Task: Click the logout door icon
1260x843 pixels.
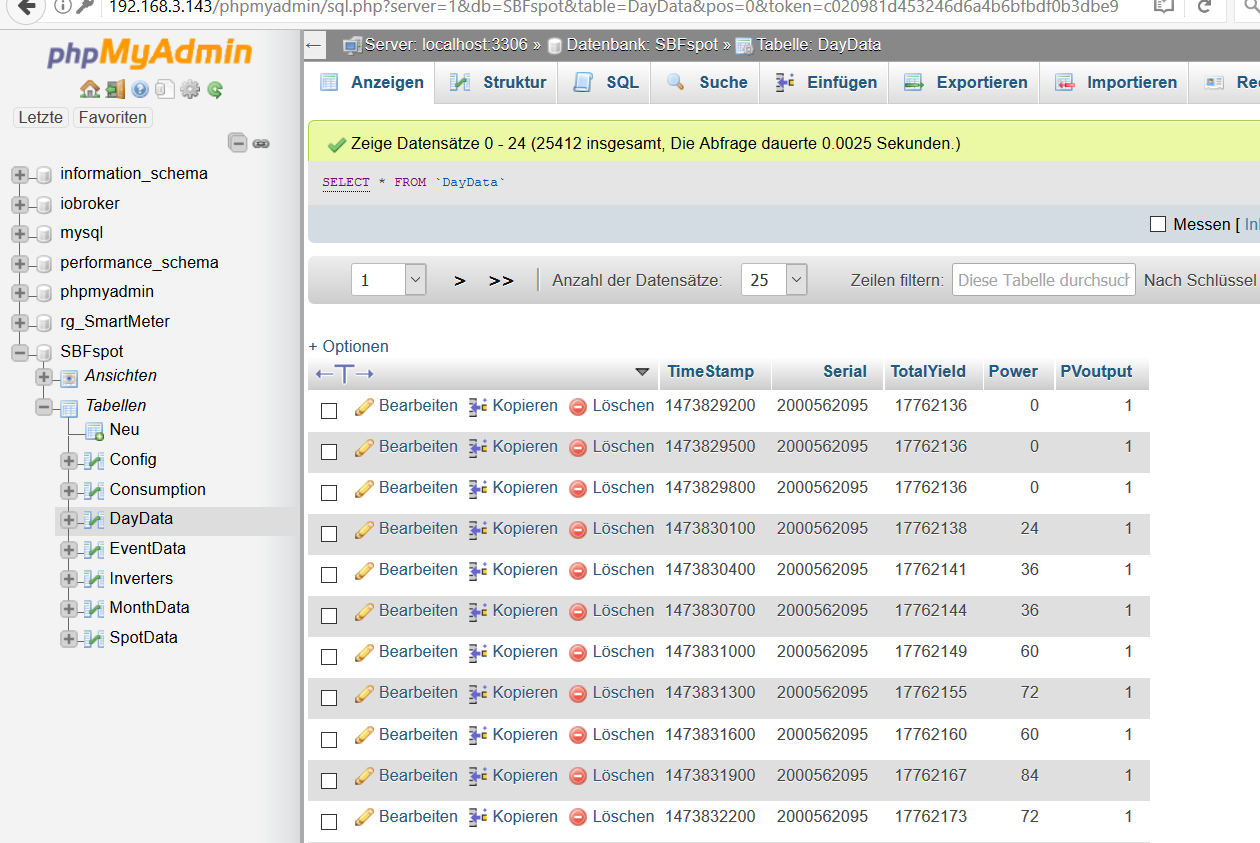Action: coord(115,89)
